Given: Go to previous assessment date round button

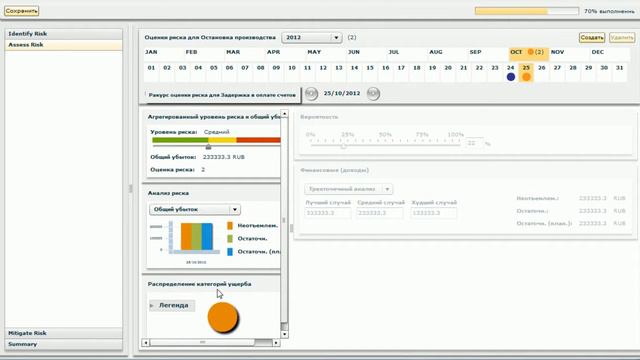Looking at the screenshot, I should pyautogui.click(x=311, y=93).
